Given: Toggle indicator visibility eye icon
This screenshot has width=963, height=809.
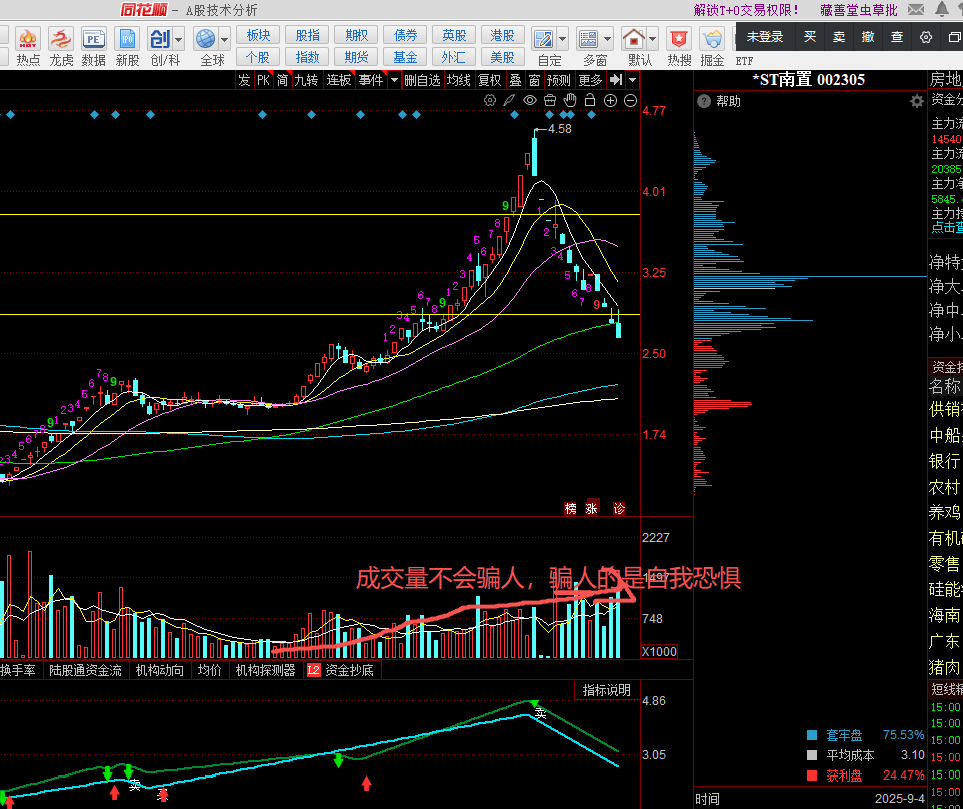Looking at the screenshot, I should tap(529, 100).
